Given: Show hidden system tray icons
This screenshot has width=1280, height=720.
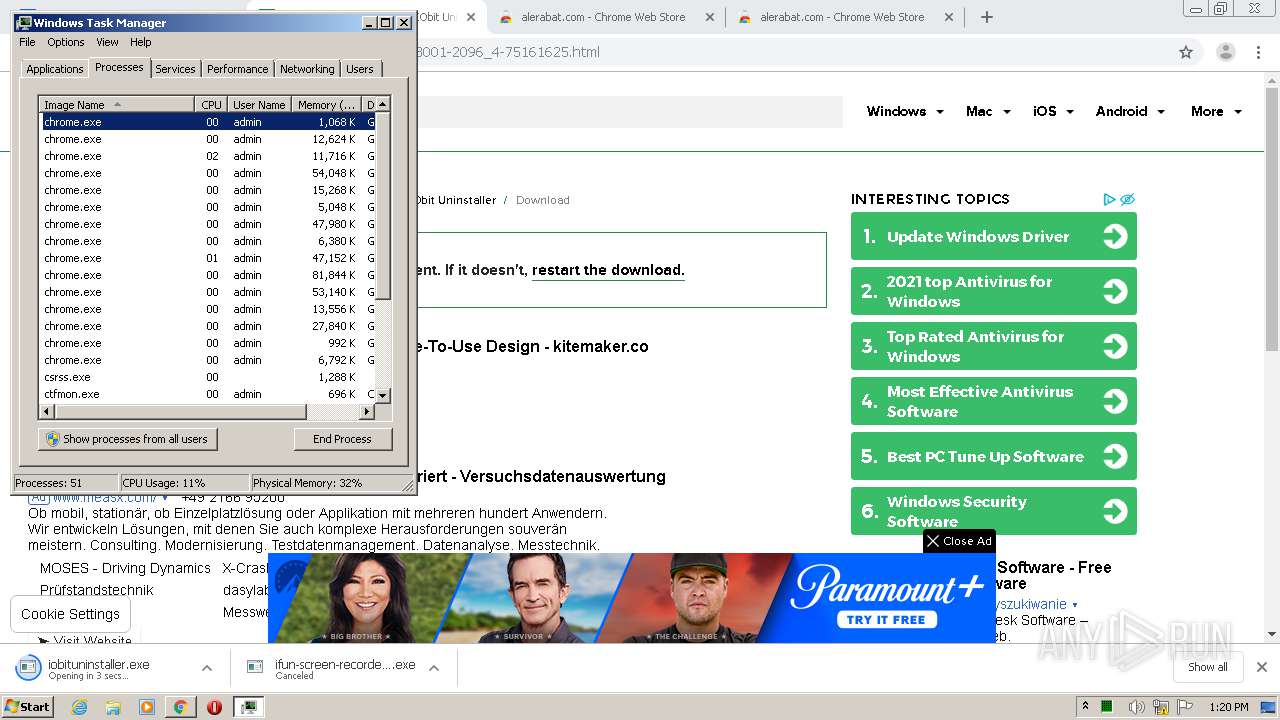Looking at the screenshot, I should click(x=1086, y=707).
